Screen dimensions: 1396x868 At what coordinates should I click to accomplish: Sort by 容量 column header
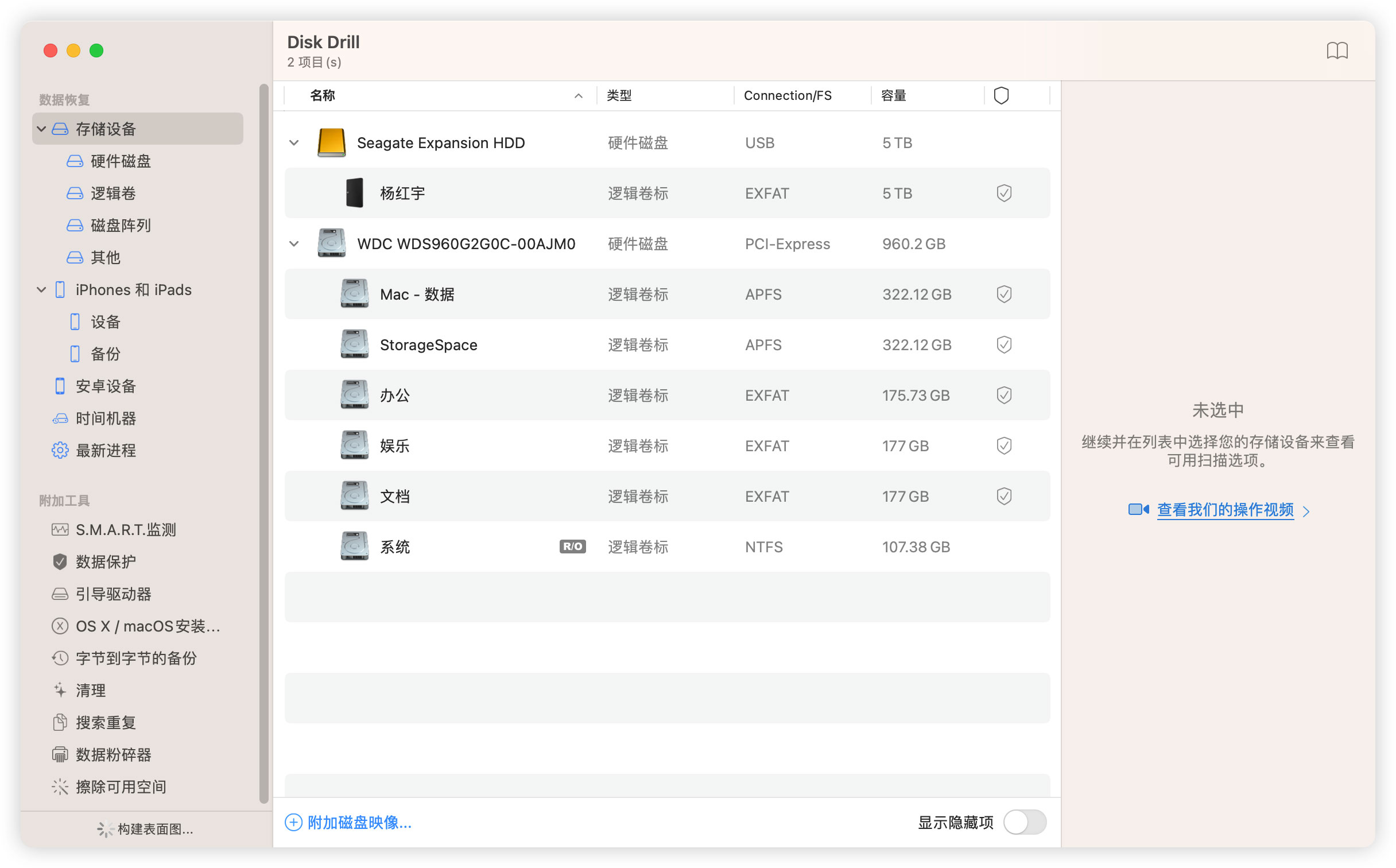point(894,95)
